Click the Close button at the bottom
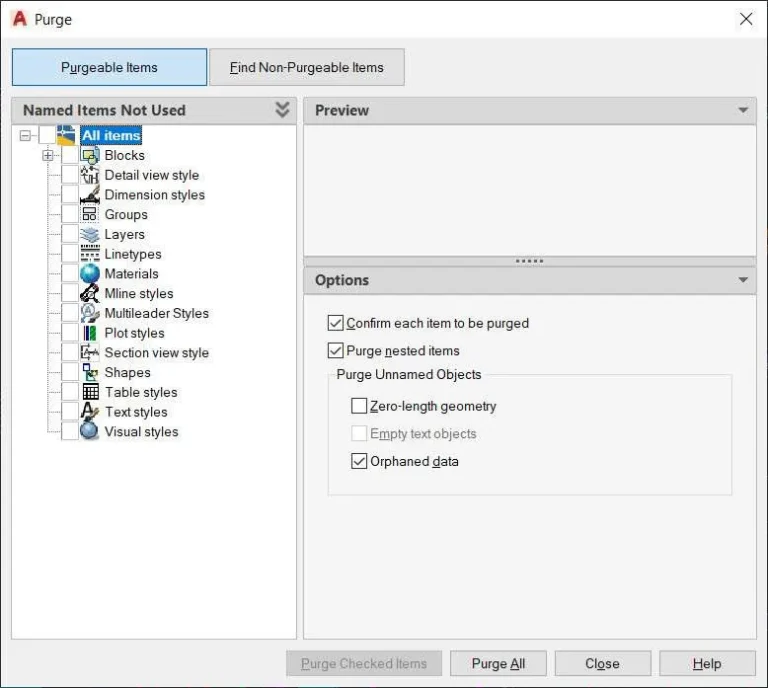The image size is (768, 688). coord(602,664)
